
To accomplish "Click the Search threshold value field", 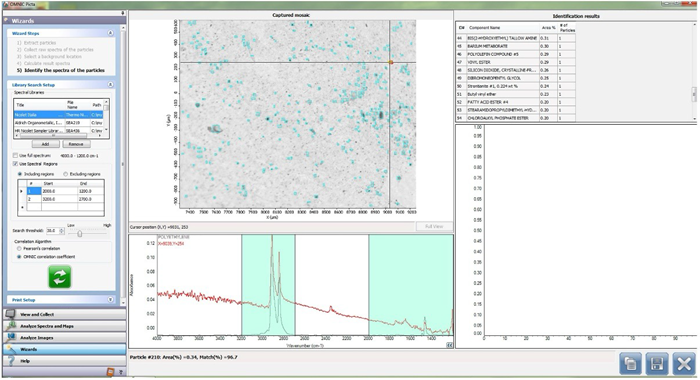I will tap(52, 231).
